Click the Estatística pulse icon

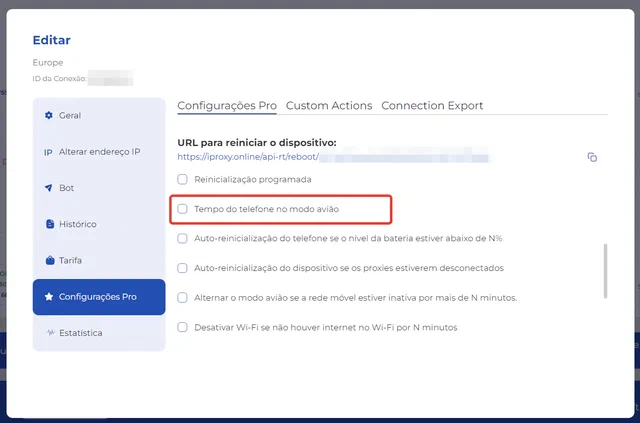[x=50, y=333]
